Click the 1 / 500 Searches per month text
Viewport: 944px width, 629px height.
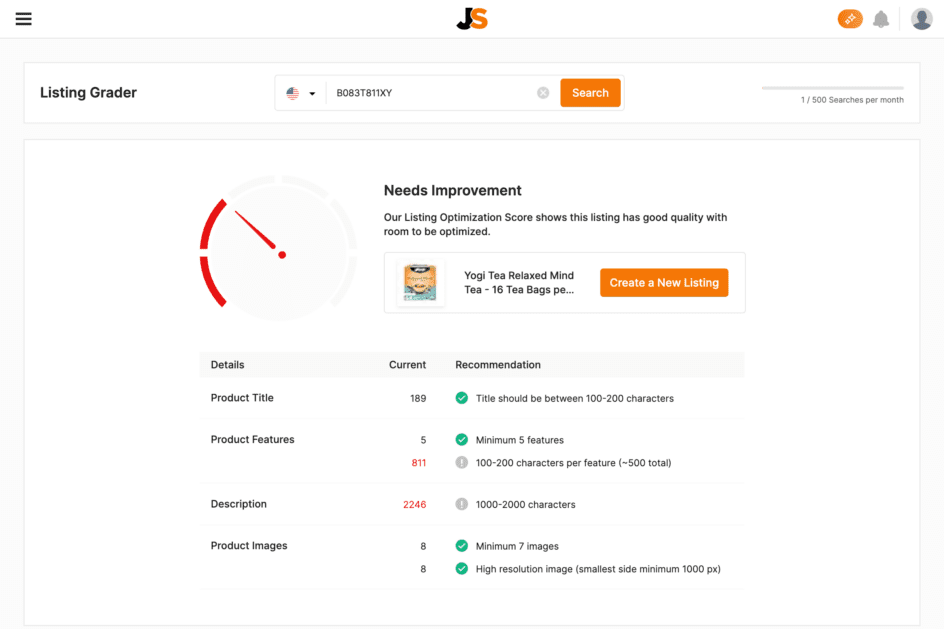[852, 100]
